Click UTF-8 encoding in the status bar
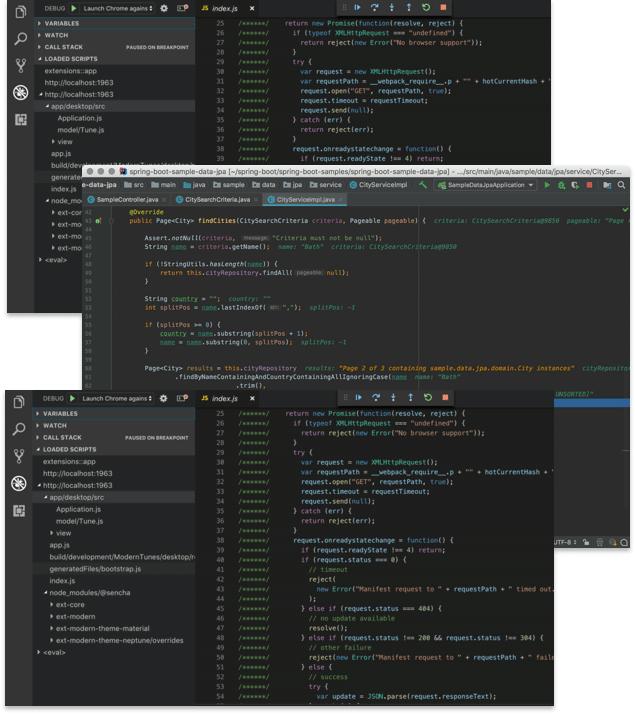Viewport: 635px width, 716px height. [x=566, y=542]
